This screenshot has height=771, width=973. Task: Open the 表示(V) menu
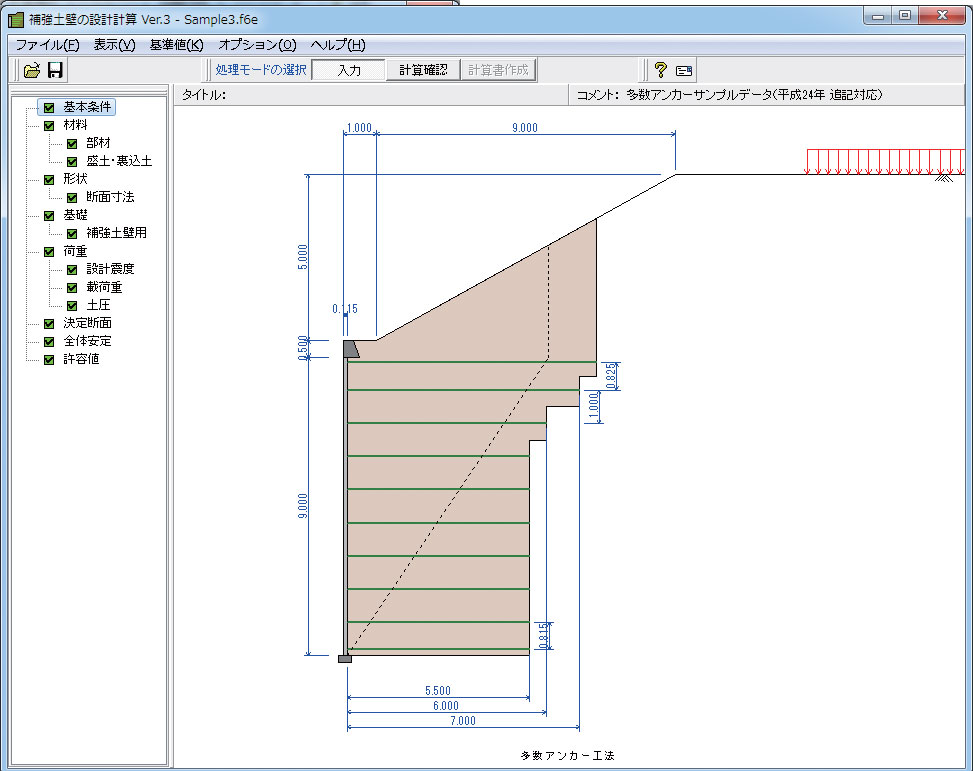(x=114, y=45)
